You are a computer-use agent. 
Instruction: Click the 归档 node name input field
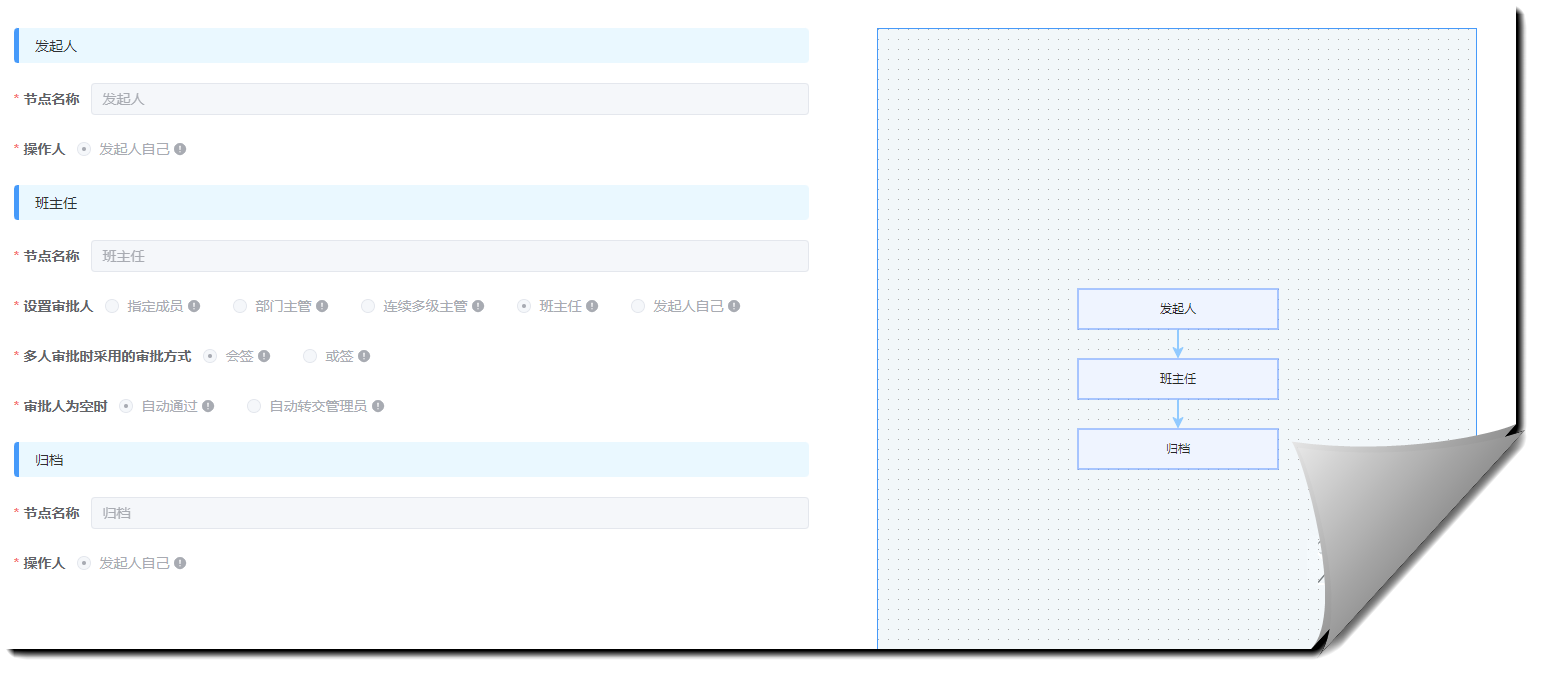[x=449, y=512]
